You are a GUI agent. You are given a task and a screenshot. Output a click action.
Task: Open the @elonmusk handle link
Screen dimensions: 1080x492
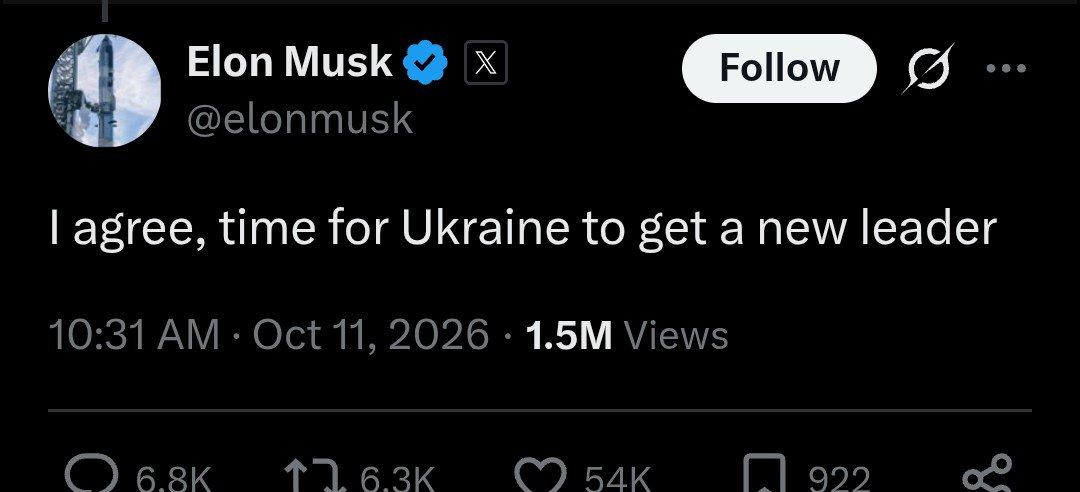(x=300, y=119)
